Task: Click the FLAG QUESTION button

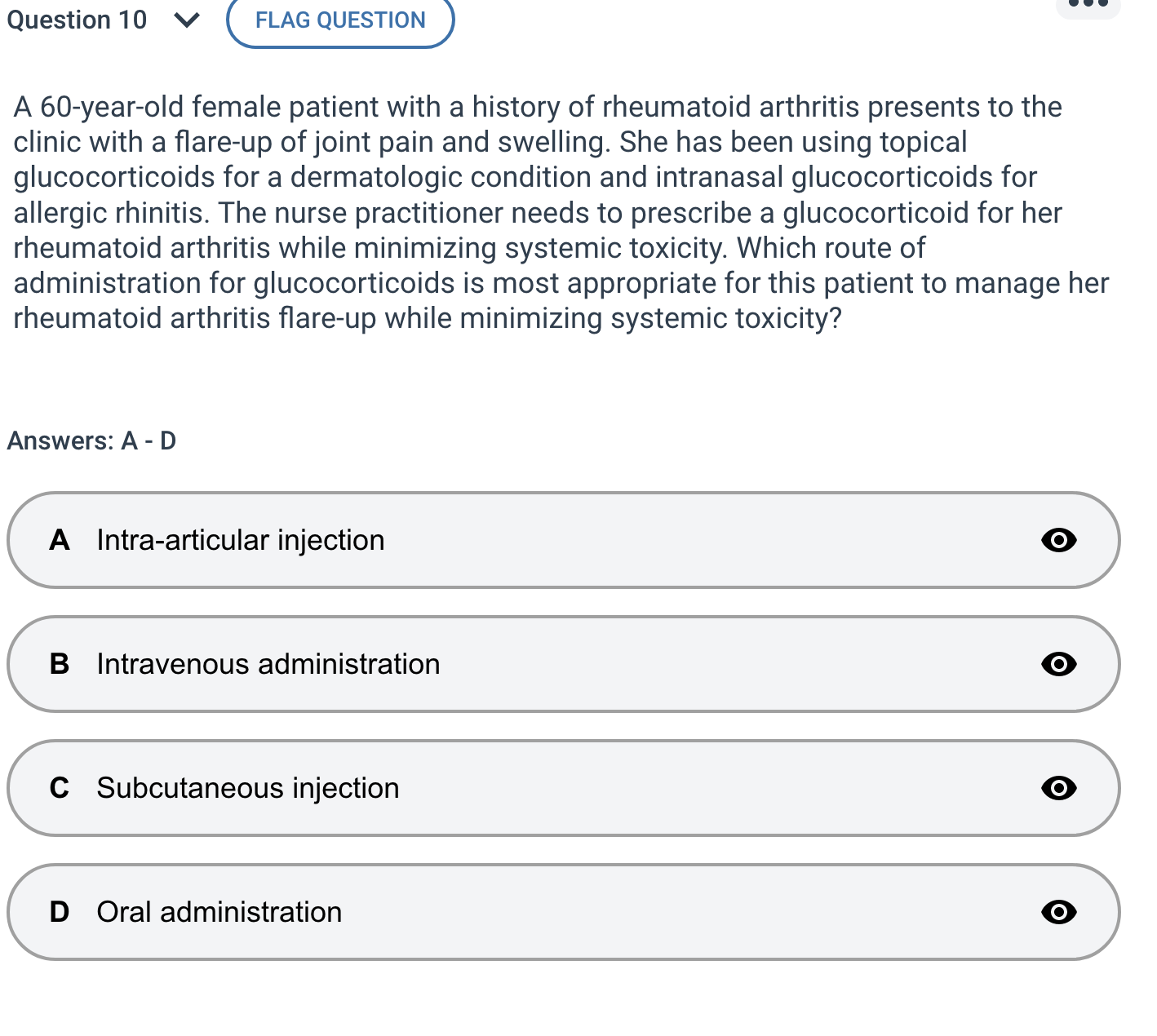Action: 339,20
